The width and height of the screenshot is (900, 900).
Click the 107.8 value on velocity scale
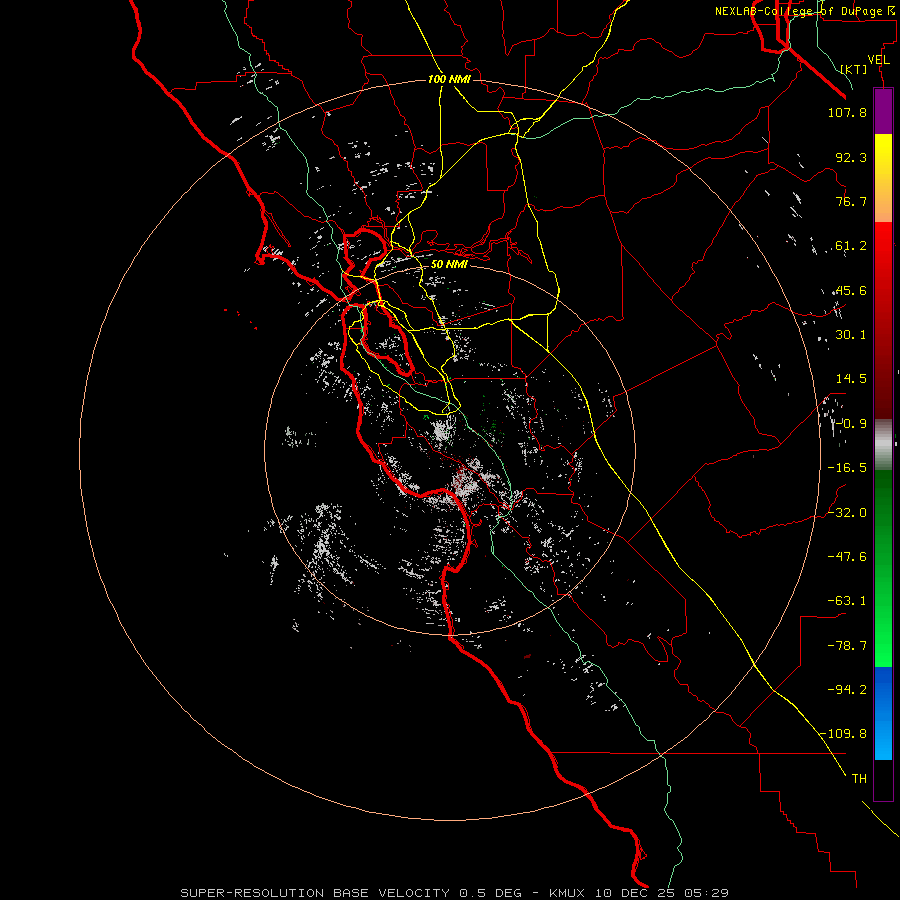(x=847, y=112)
